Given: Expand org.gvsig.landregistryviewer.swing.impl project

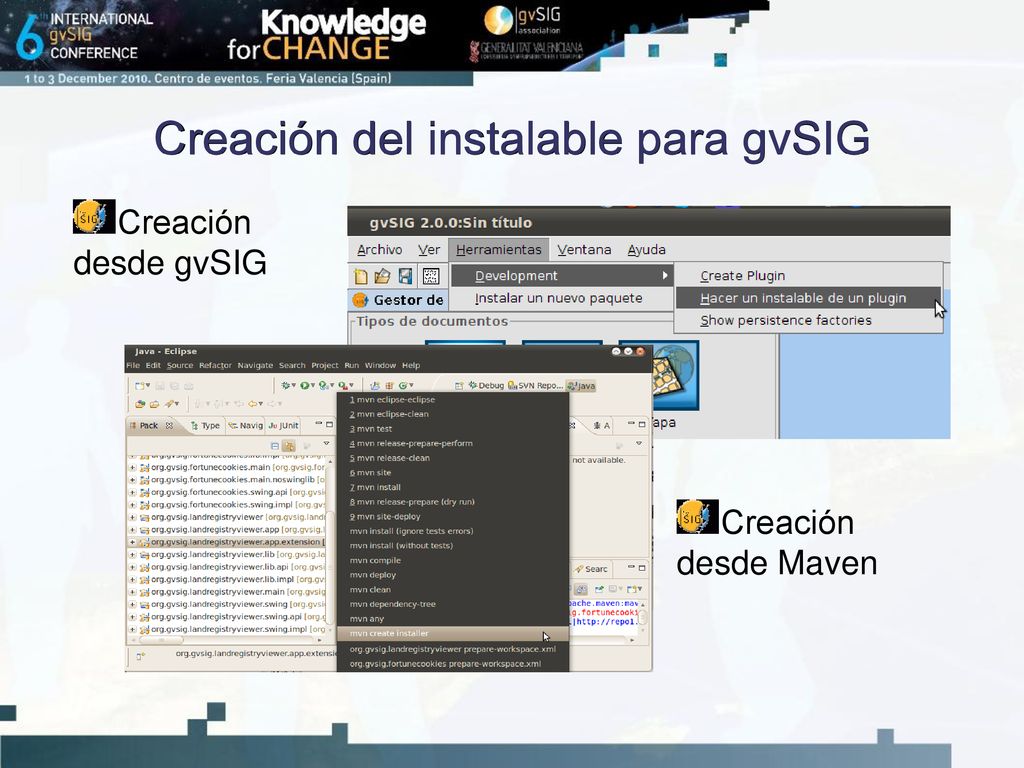Looking at the screenshot, I should point(133,630).
